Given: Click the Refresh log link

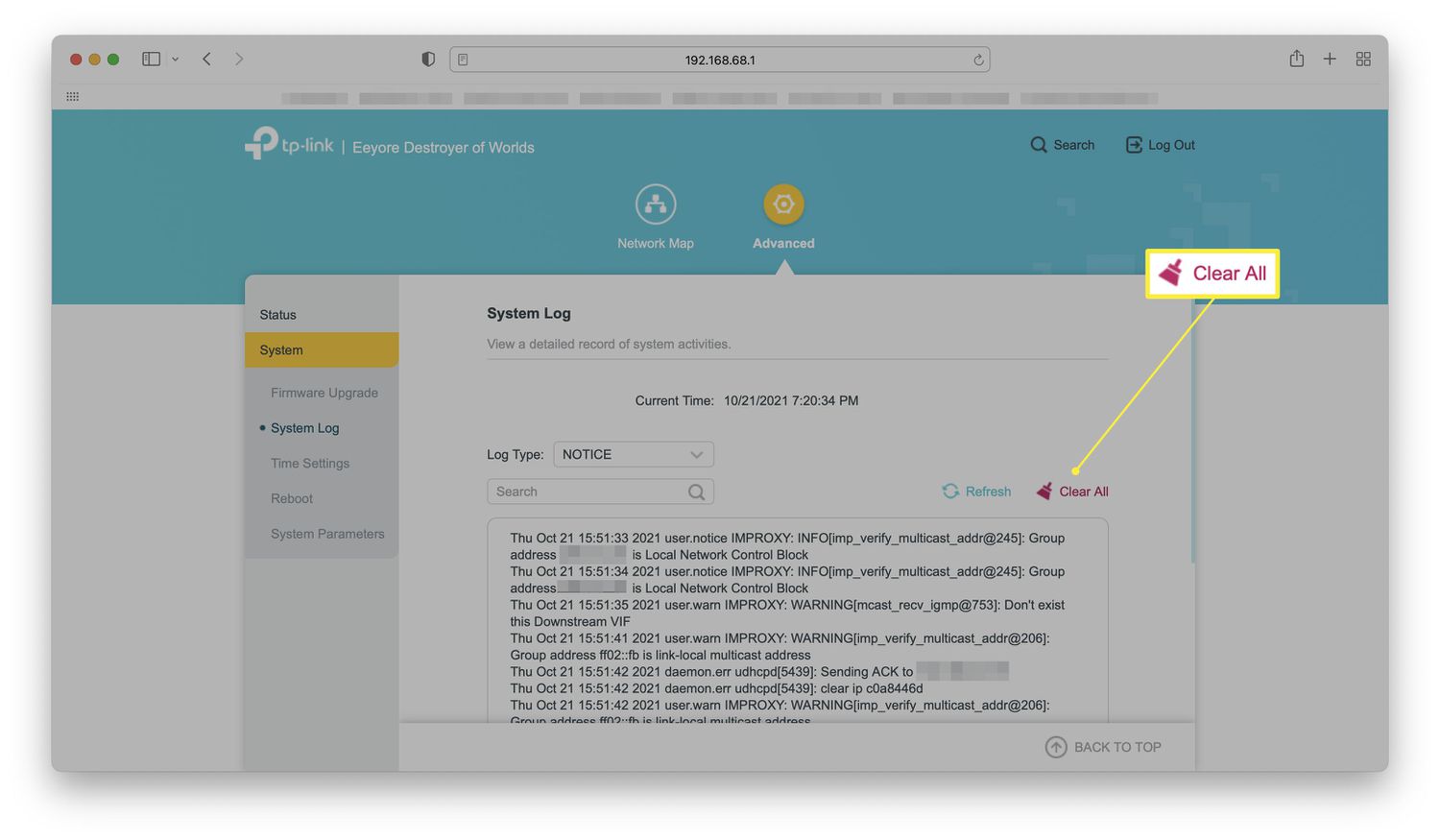Looking at the screenshot, I should tap(977, 492).
